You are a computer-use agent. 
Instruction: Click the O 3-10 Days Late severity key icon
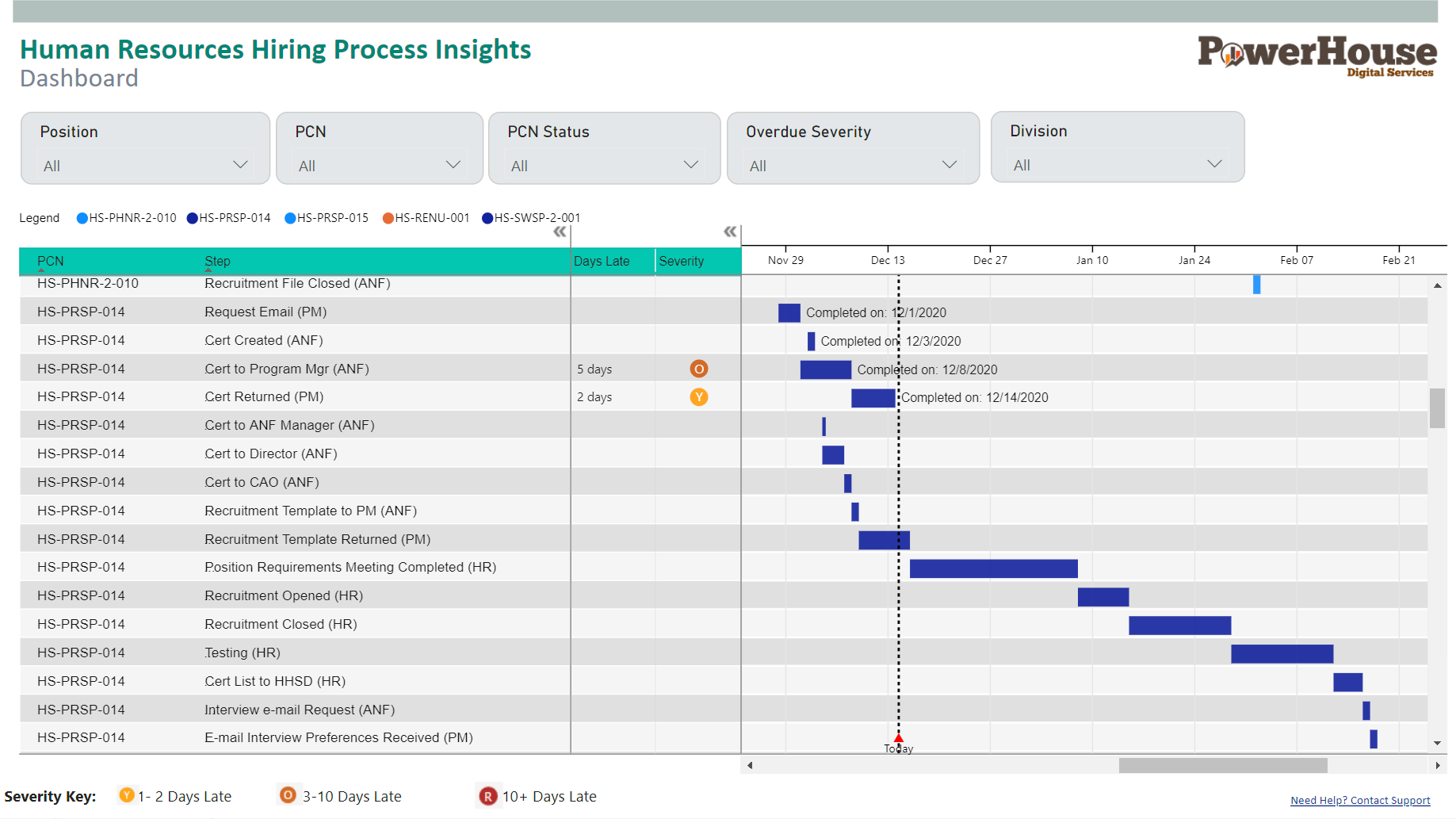coord(288,795)
